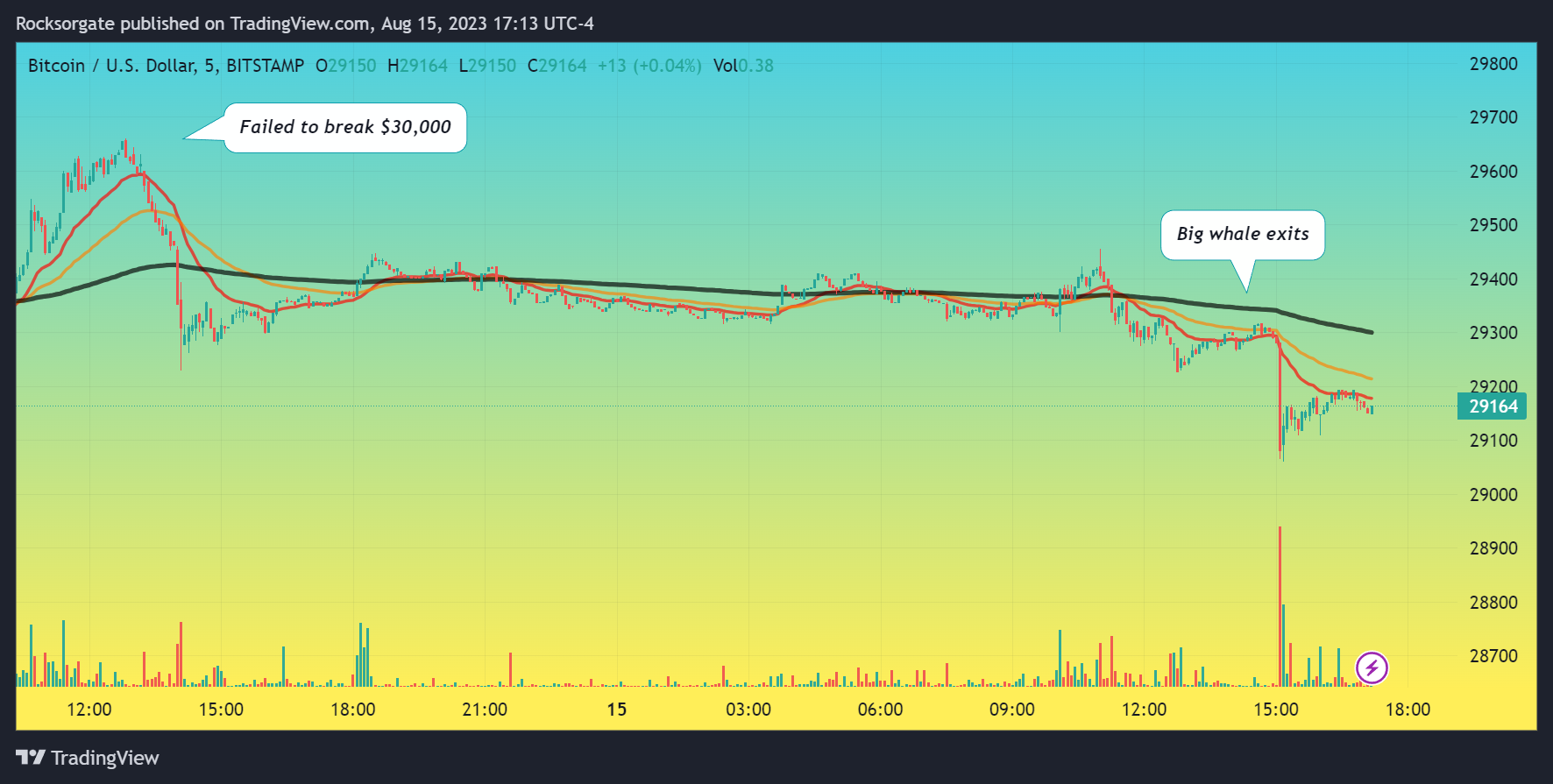Click the bold date label 15 on time axis
The height and width of the screenshot is (784, 1553).
(x=617, y=710)
